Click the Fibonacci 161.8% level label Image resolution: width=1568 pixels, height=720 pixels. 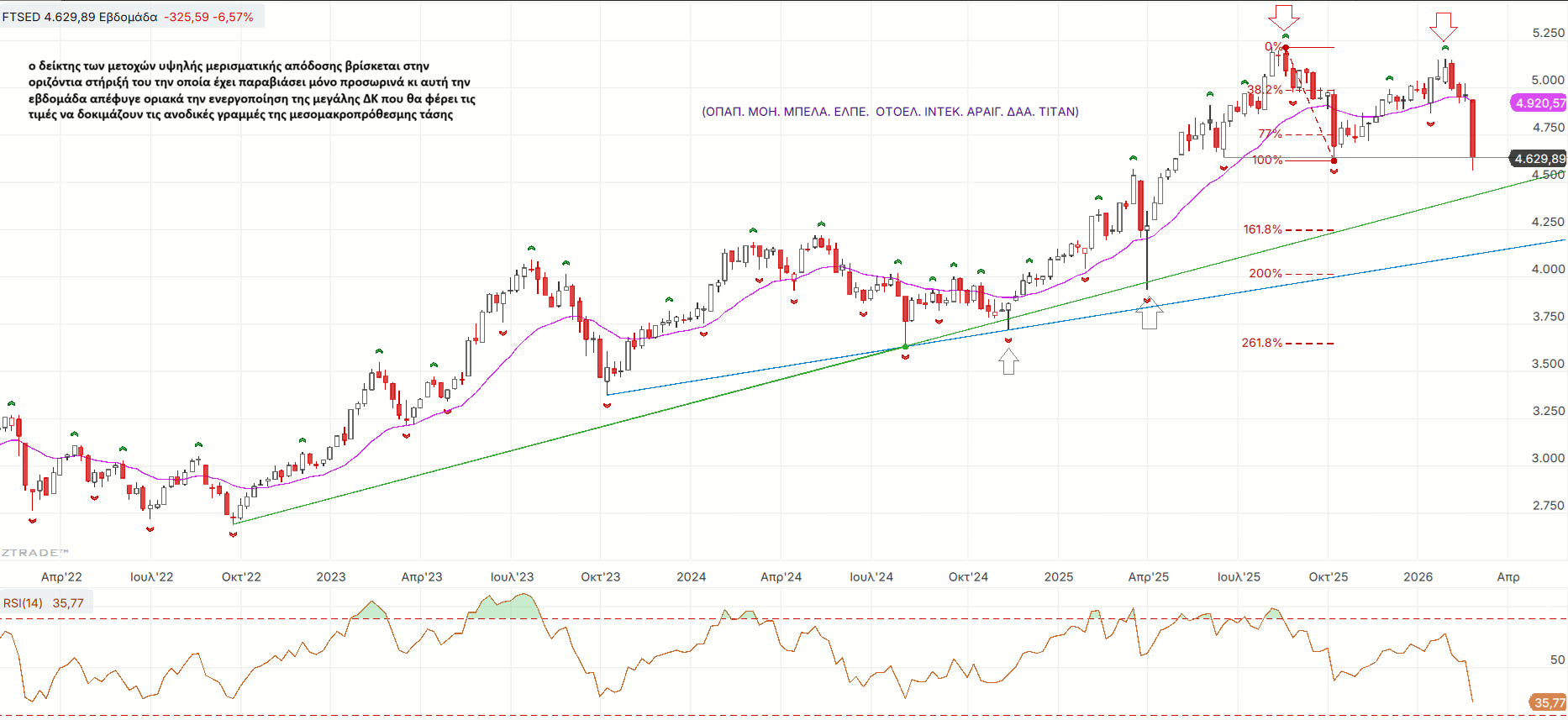(x=1262, y=229)
